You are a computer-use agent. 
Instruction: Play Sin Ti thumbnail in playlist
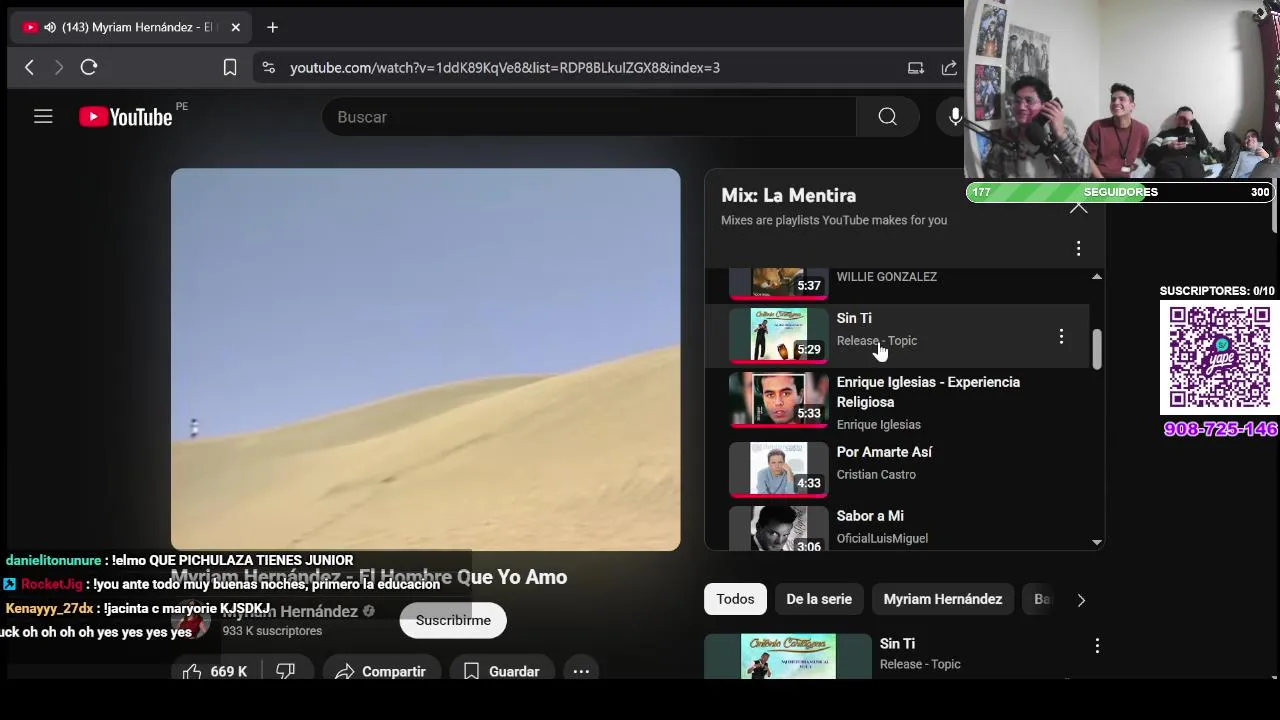(x=779, y=334)
